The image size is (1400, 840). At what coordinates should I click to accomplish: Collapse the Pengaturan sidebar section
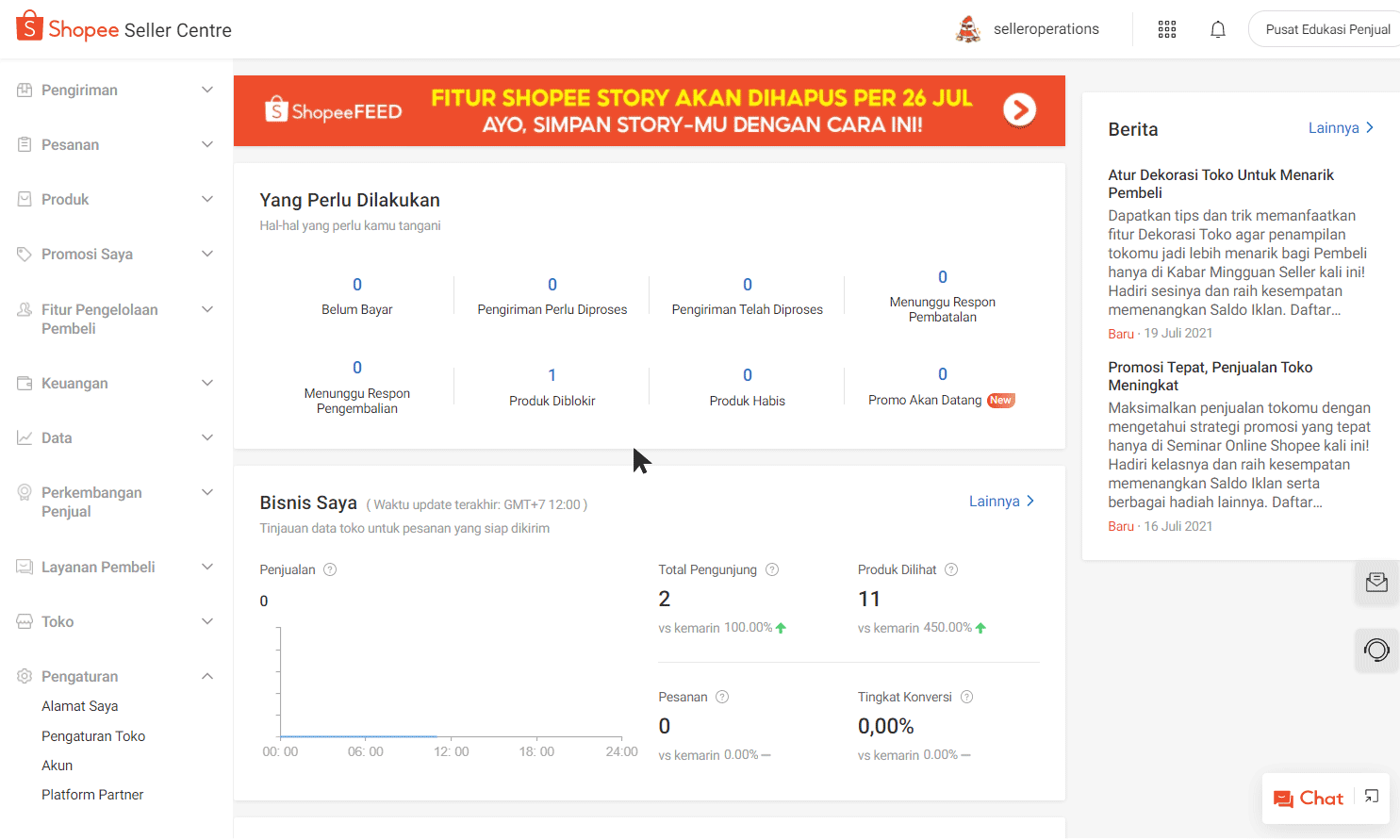(207, 676)
